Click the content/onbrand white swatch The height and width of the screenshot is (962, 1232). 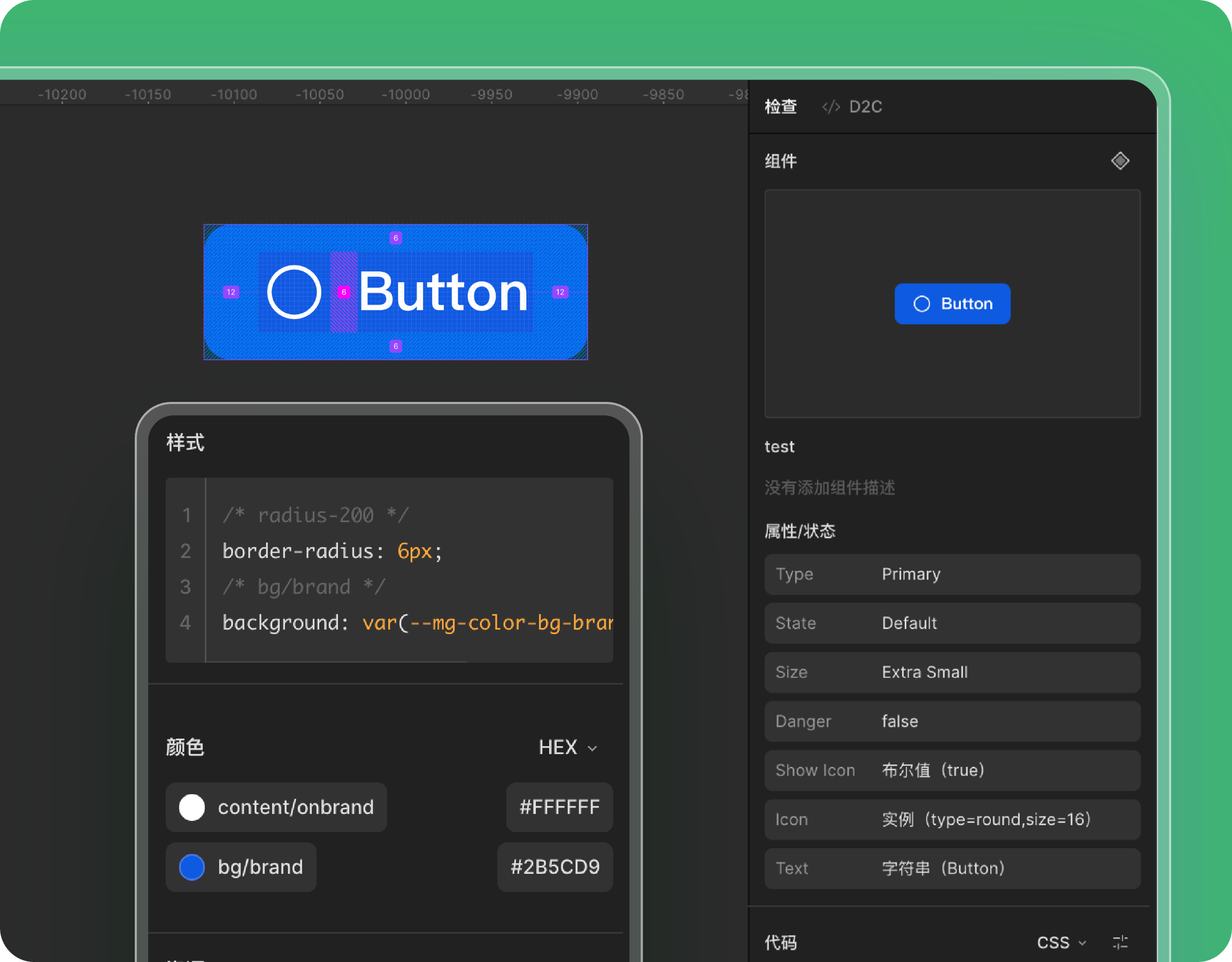[x=192, y=807]
